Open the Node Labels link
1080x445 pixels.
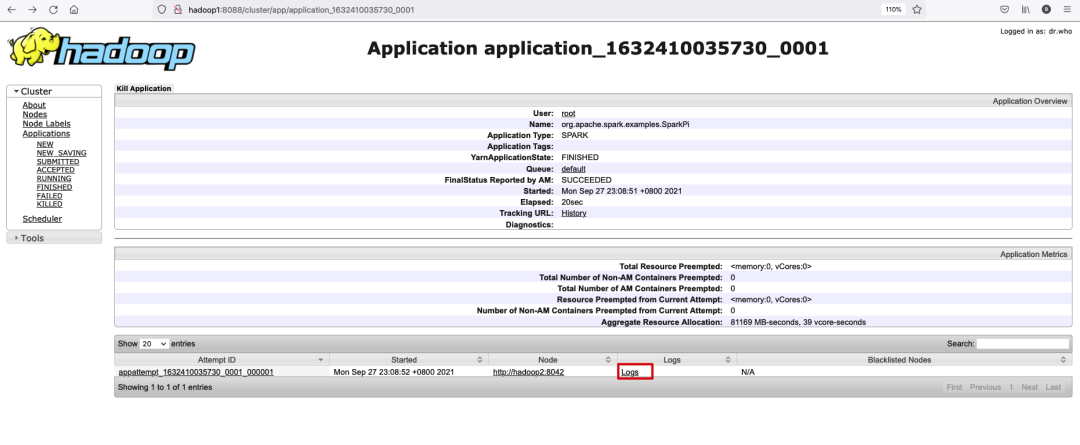click(x=46, y=124)
